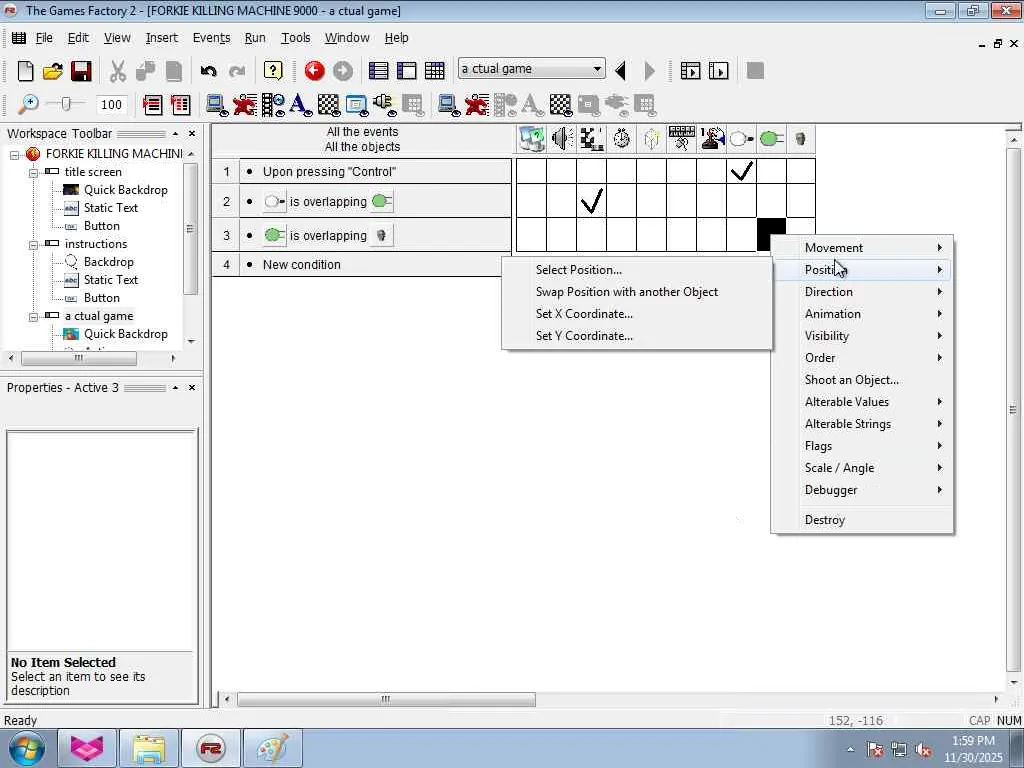1024x768 pixels.
Task: Click the Sound speaker column icon
Action: pyautogui.click(x=562, y=138)
